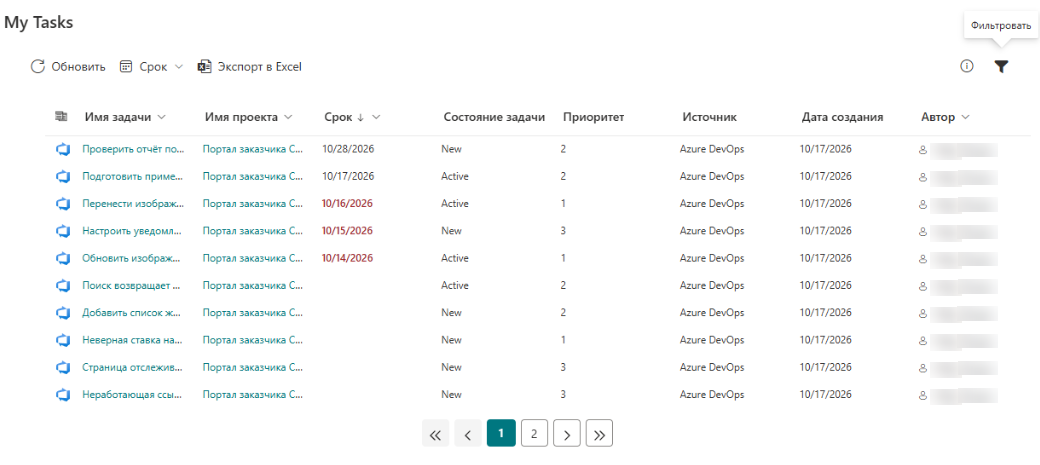Screen dimensions: 1040x465
Task: Click the overdue date 10/14/2026 cell
Action: (348, 258)
